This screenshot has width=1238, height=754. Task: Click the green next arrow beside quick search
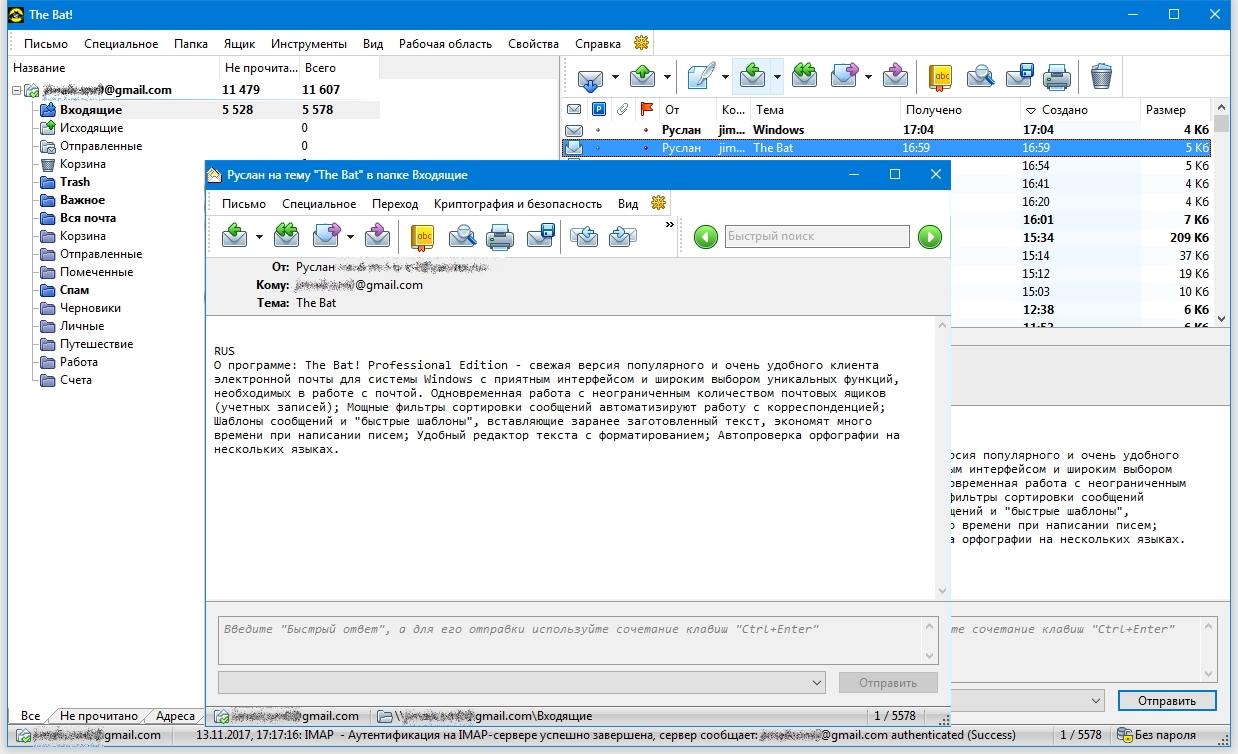(930, 237)
